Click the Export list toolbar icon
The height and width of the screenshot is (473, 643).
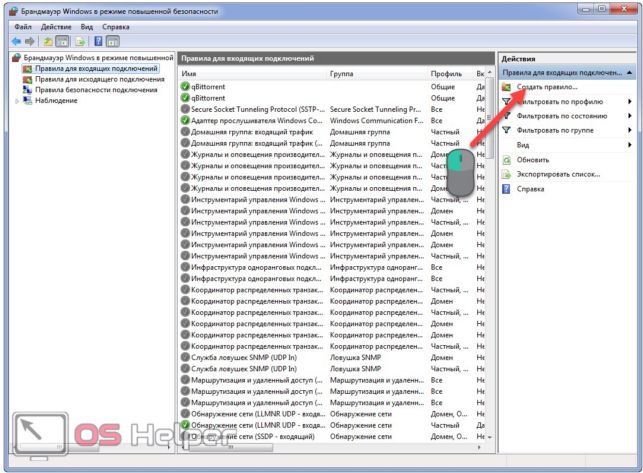(x=81, y=41)
